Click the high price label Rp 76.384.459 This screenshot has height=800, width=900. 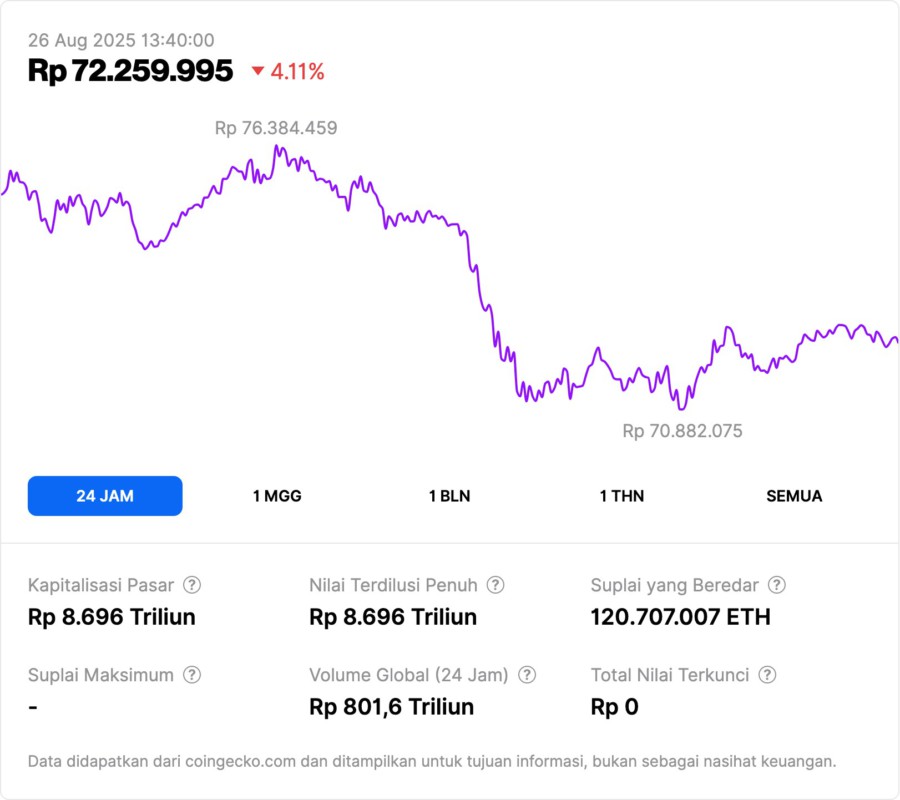tap(276, 128)
